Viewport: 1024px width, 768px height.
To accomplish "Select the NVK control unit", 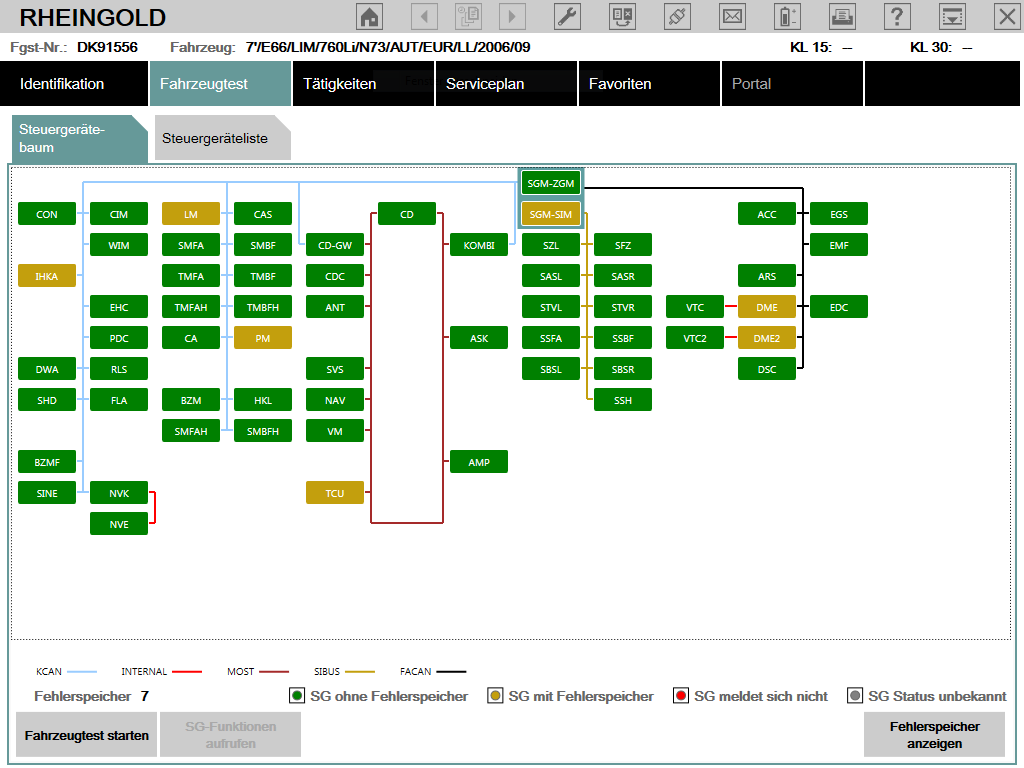I will 119,493.
